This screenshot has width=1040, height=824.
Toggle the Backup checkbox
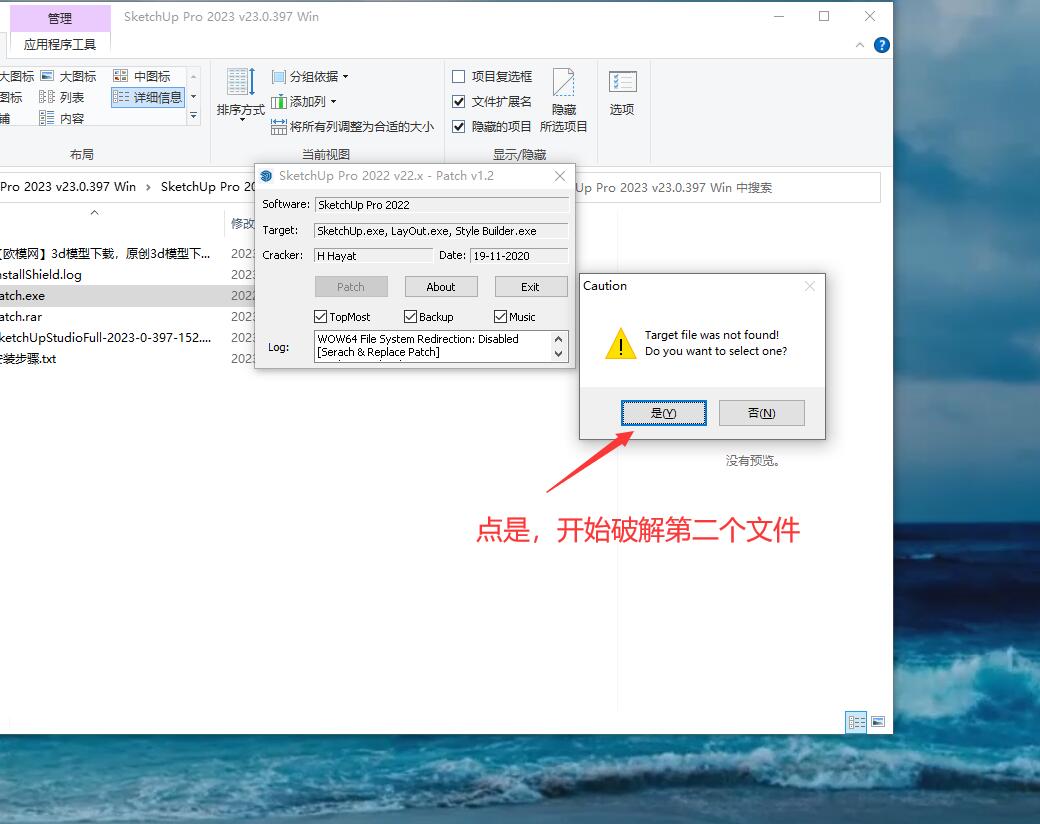411,316
